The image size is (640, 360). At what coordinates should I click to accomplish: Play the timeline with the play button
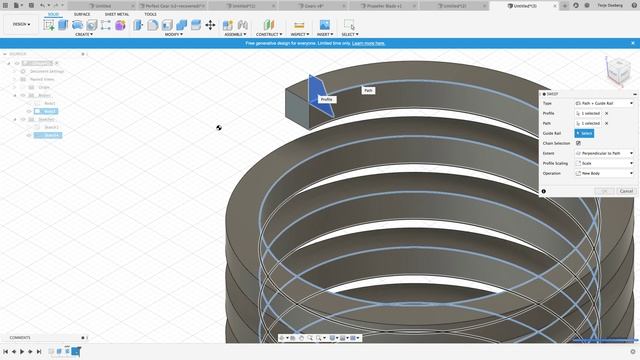tap(22, 351)
